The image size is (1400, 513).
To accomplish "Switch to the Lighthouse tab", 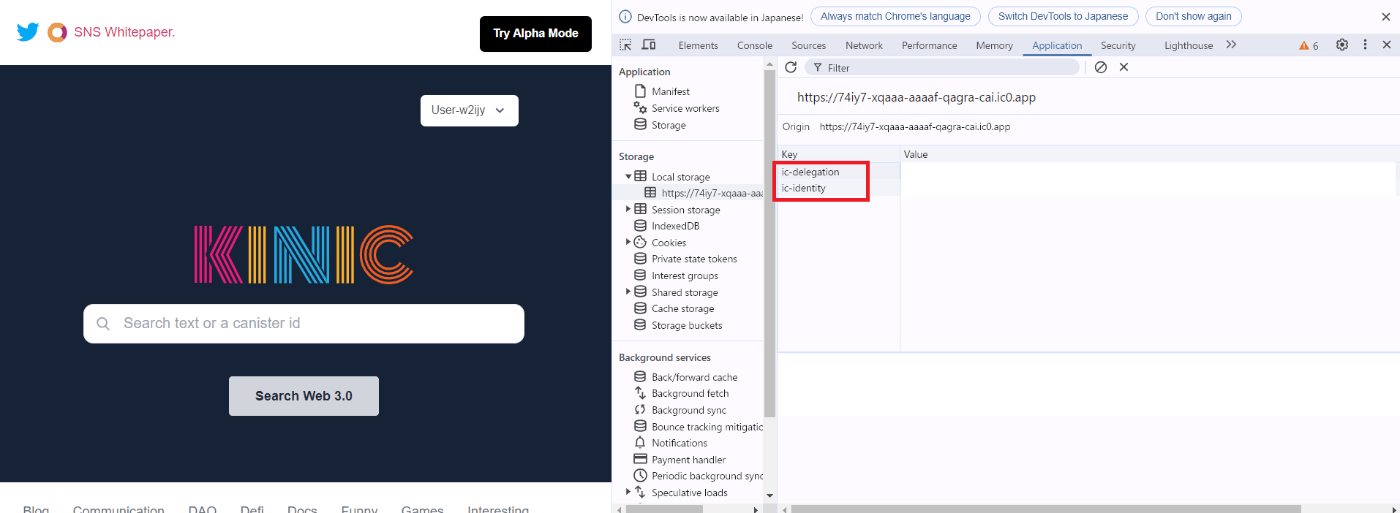I will 1188,46.
